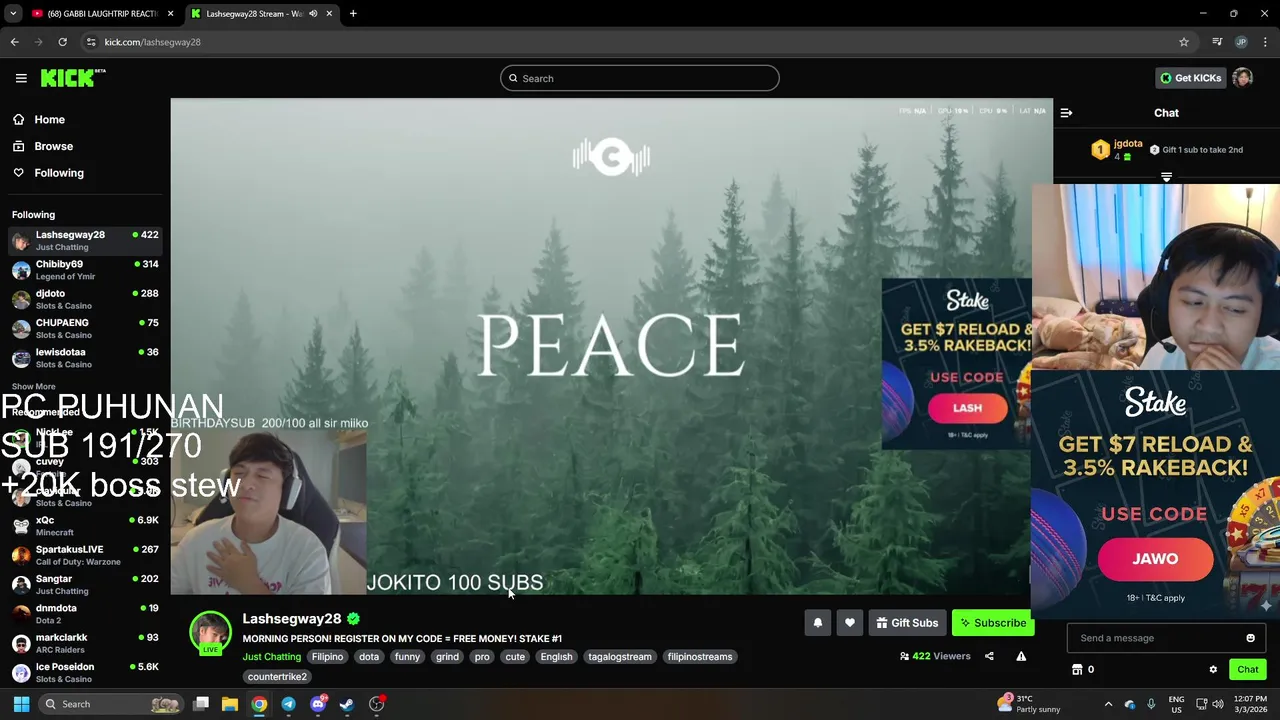Open Telegram from the taskbar
Viewport: 1280px width, 720px height.
coord(288,704)
